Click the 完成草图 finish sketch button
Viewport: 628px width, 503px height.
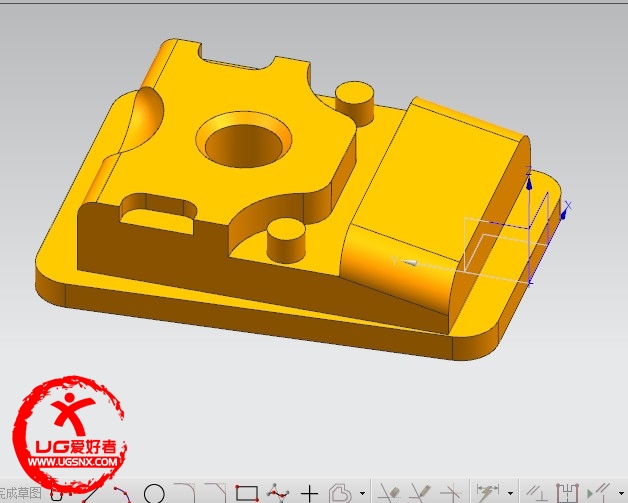(x=21, y=493)
